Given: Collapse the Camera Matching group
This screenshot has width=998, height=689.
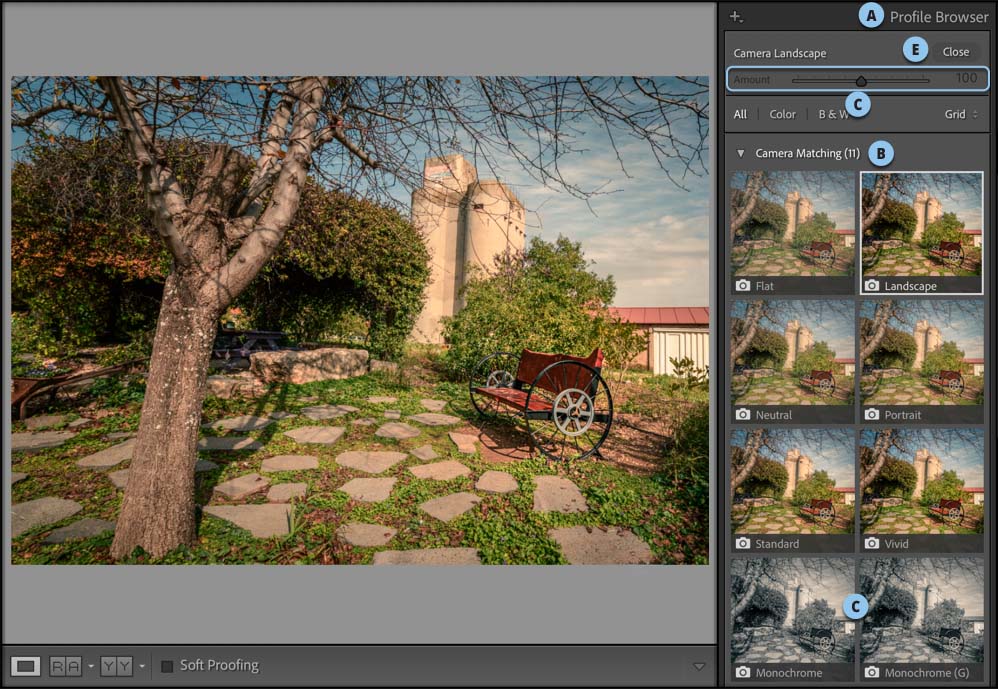Looking at the screenshot, I should point(740,153).
